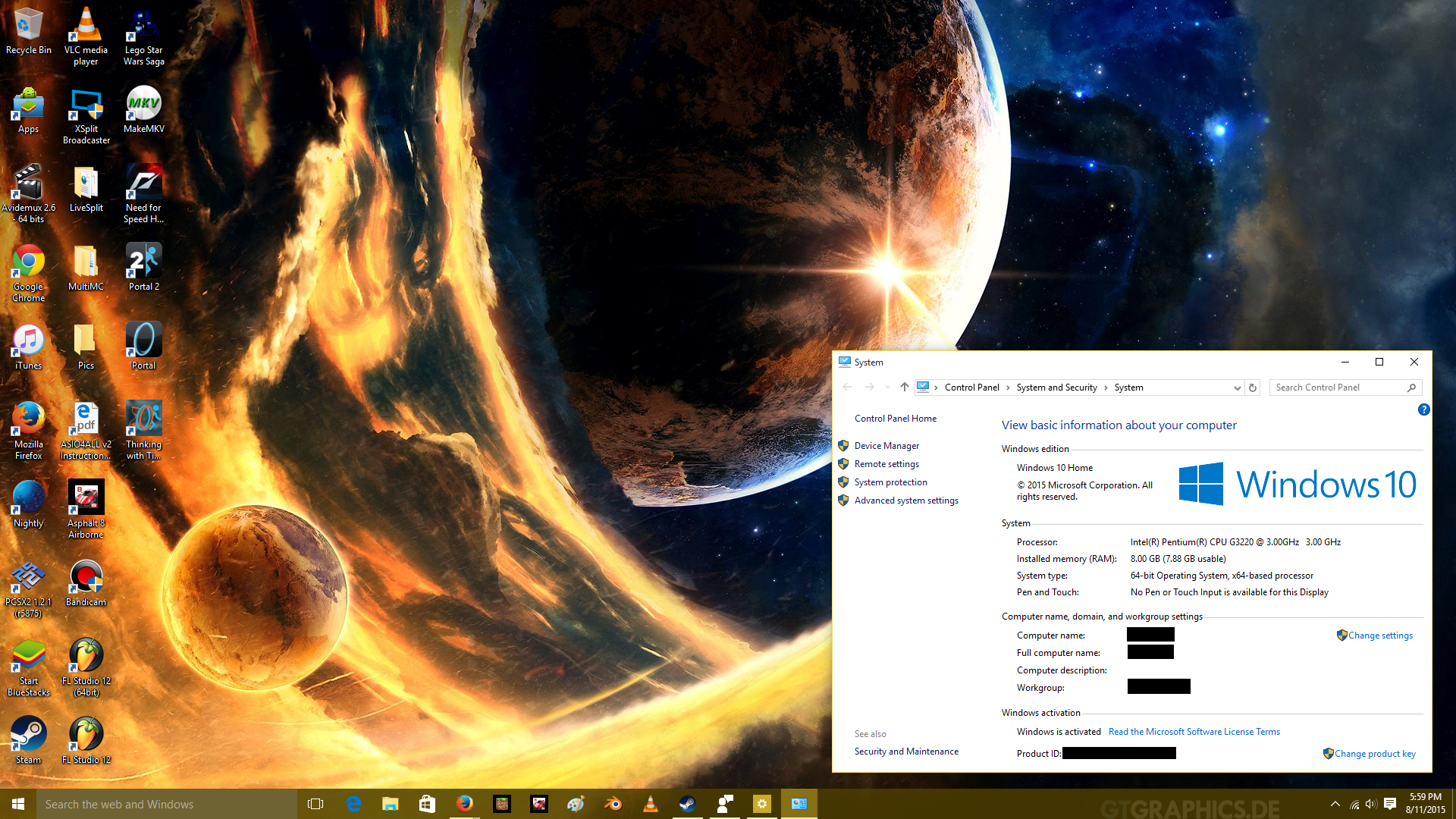1456x819 pixels.
Task: Open Task View on the taskbar
Action: coord(315,804)
